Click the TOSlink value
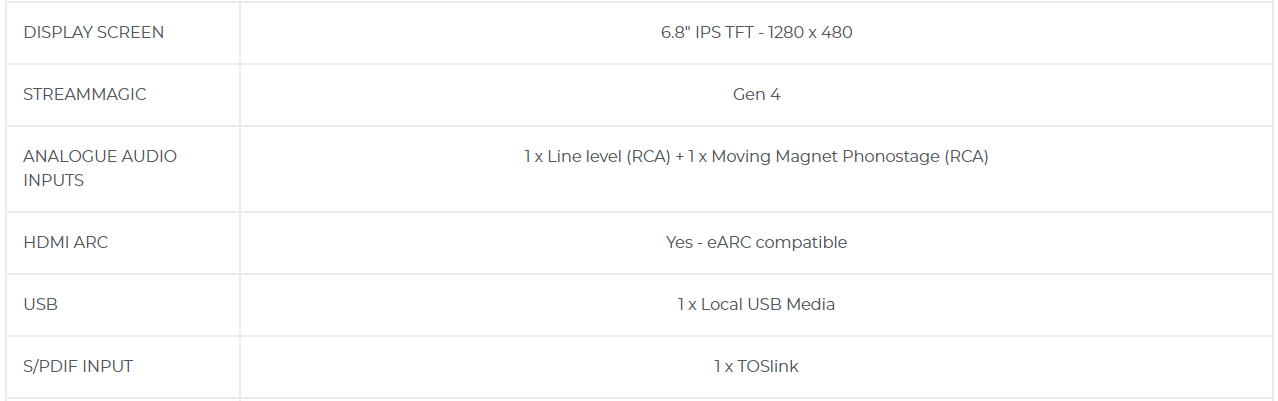 point(768,366)
